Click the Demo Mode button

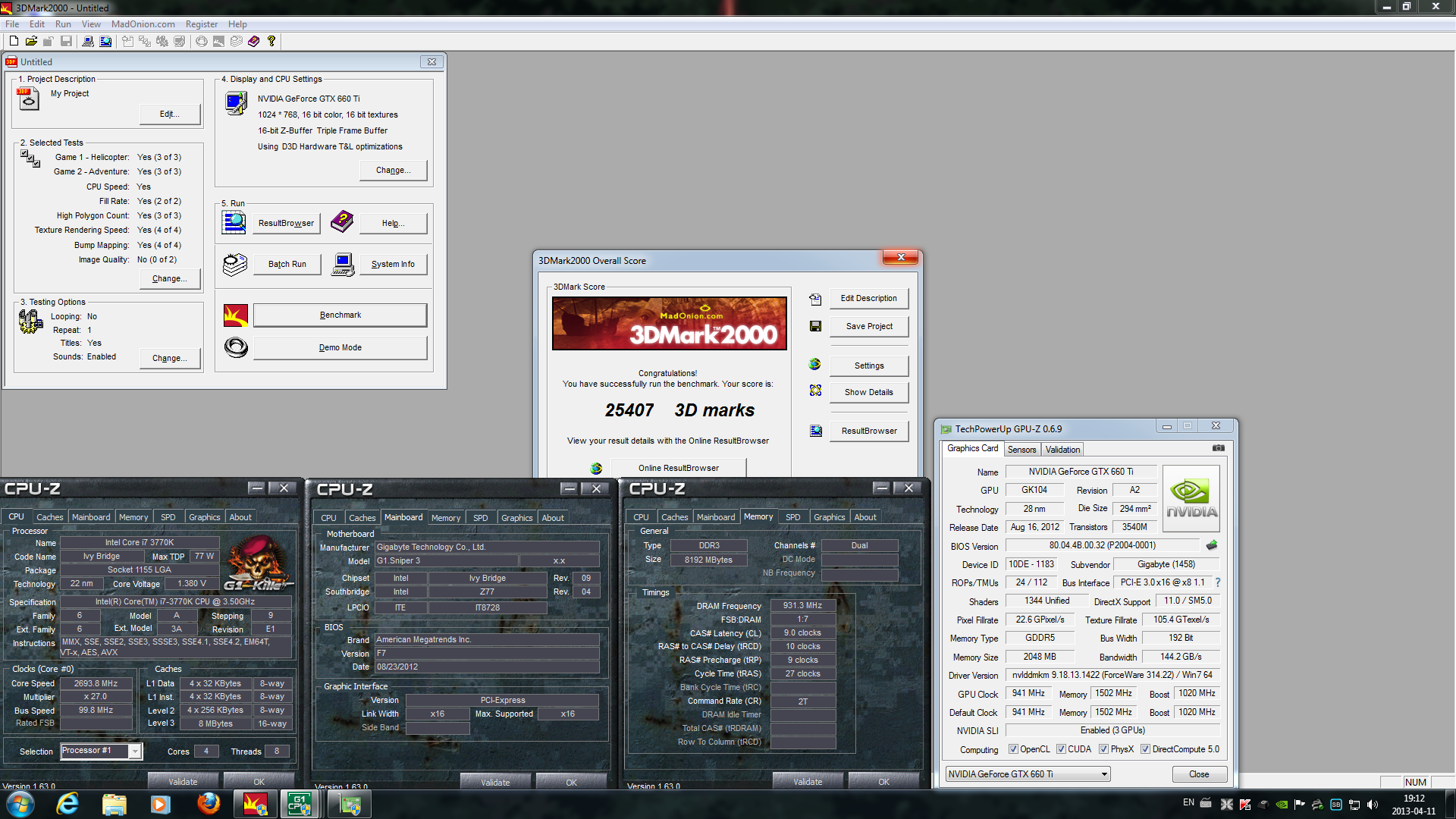pos(340,348)
